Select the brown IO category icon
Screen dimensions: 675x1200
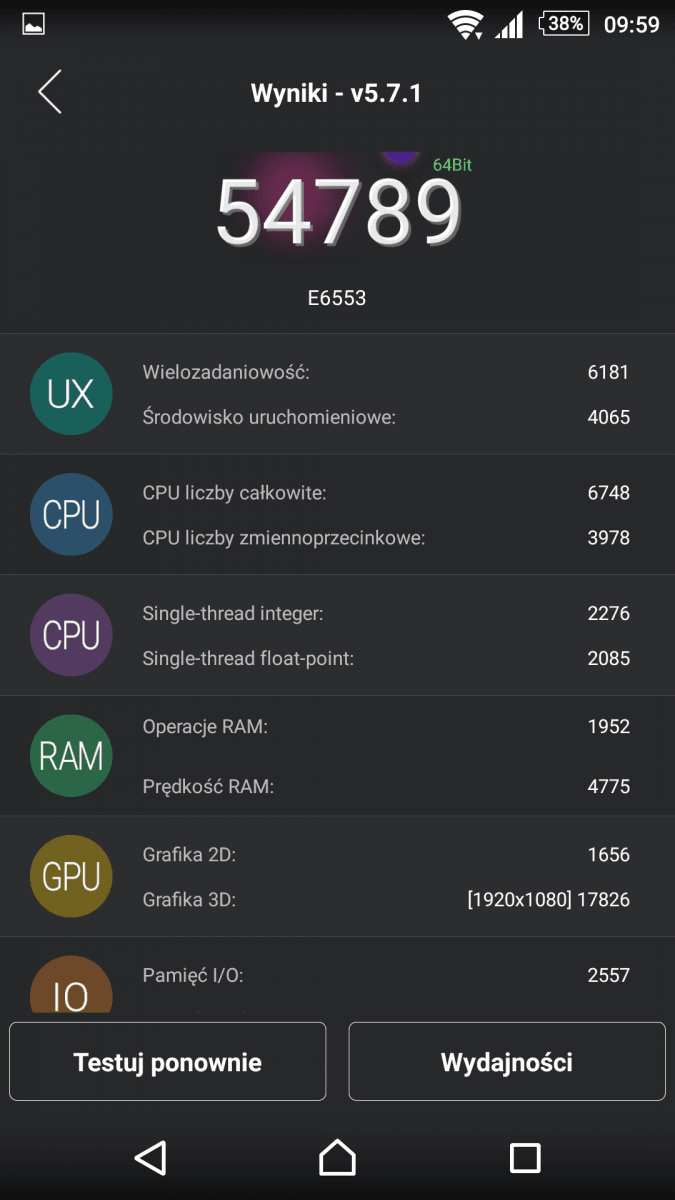(71, 984)
